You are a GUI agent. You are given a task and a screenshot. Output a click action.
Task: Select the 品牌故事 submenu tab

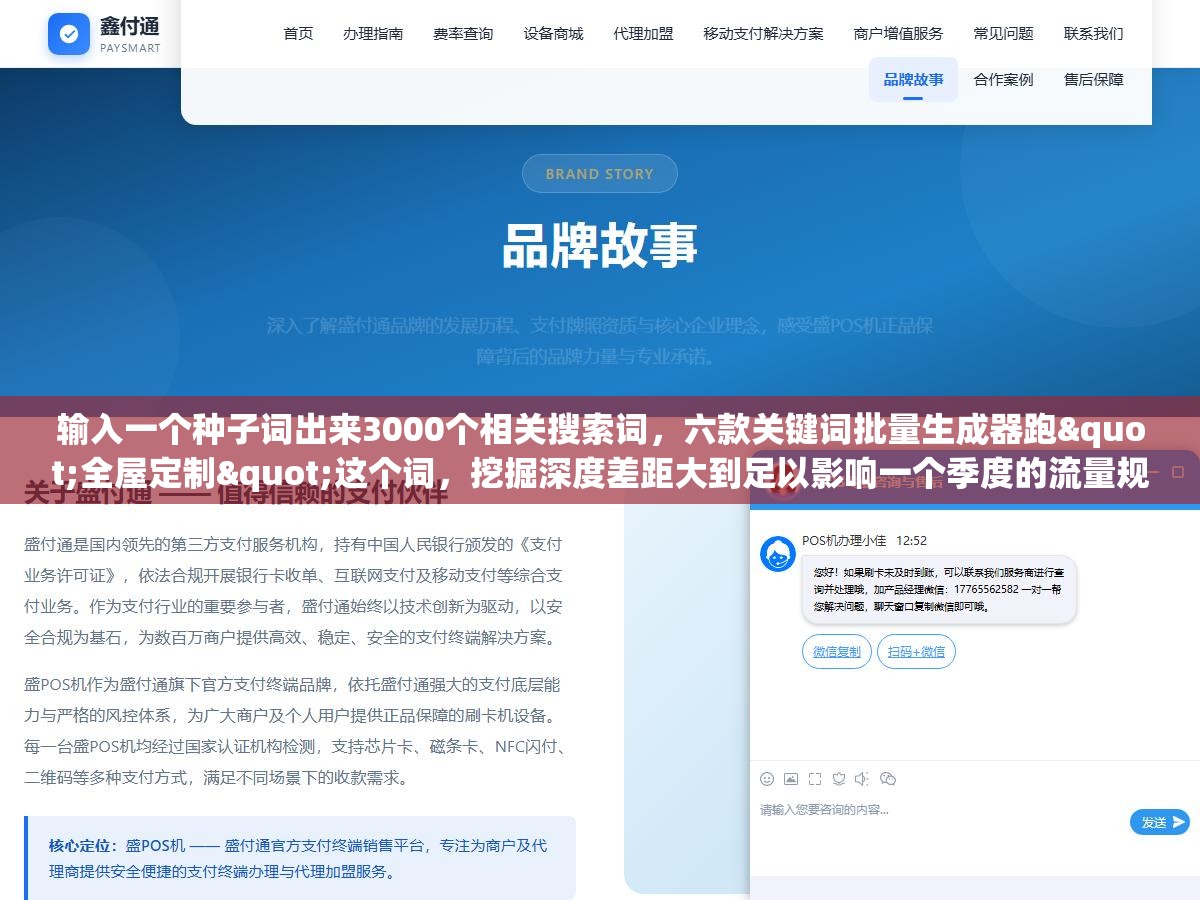913,79
